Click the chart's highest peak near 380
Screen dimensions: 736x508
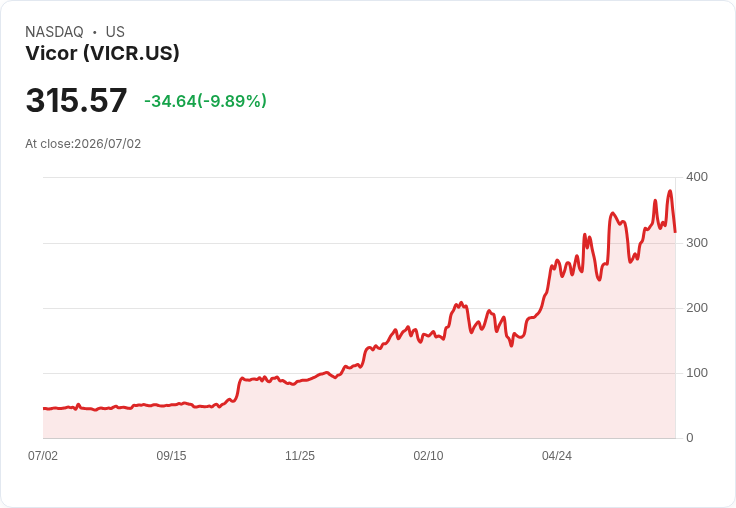(x=670, y=191)
